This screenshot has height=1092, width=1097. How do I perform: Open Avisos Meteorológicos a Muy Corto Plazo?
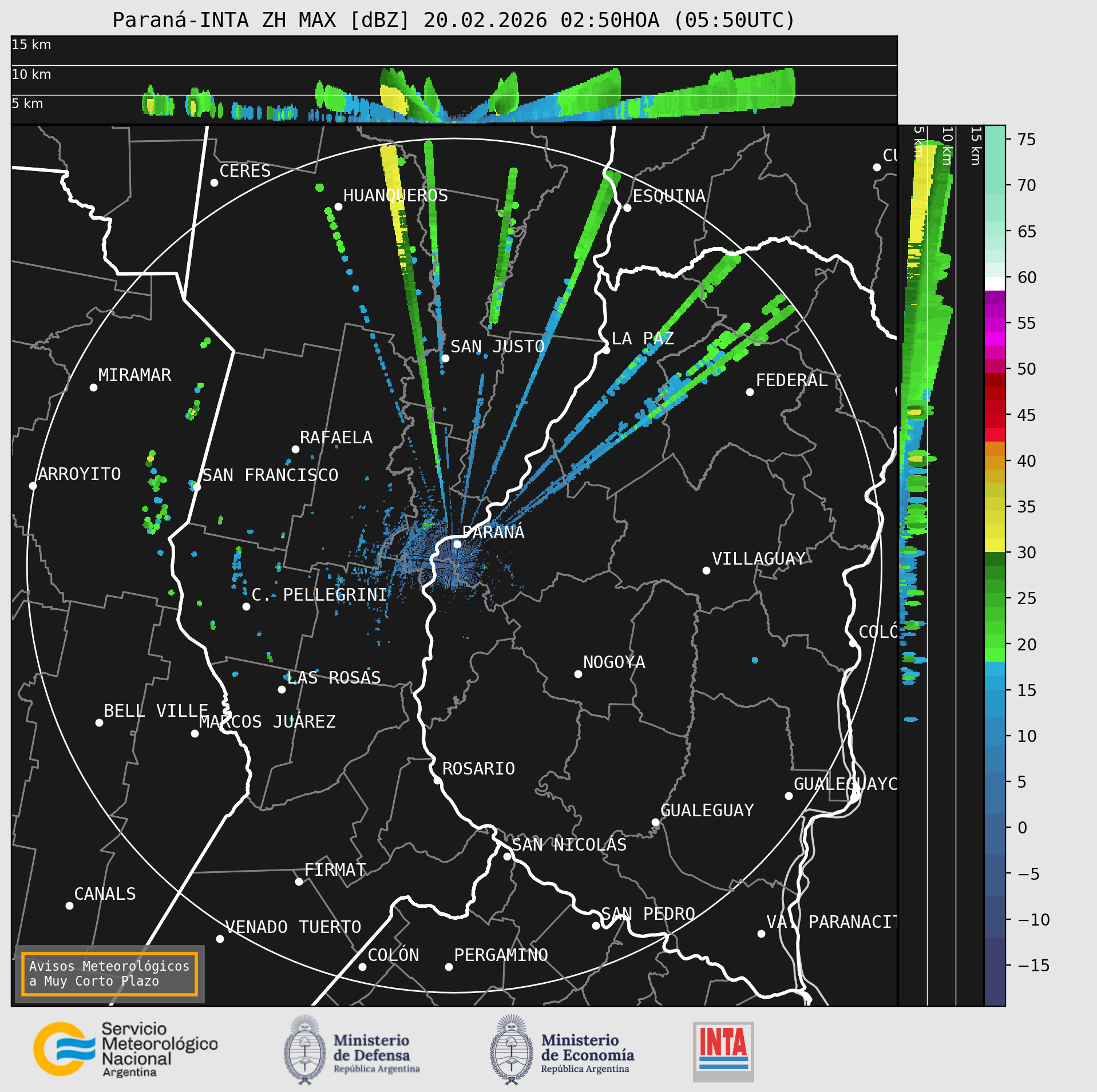click(109, 974)
